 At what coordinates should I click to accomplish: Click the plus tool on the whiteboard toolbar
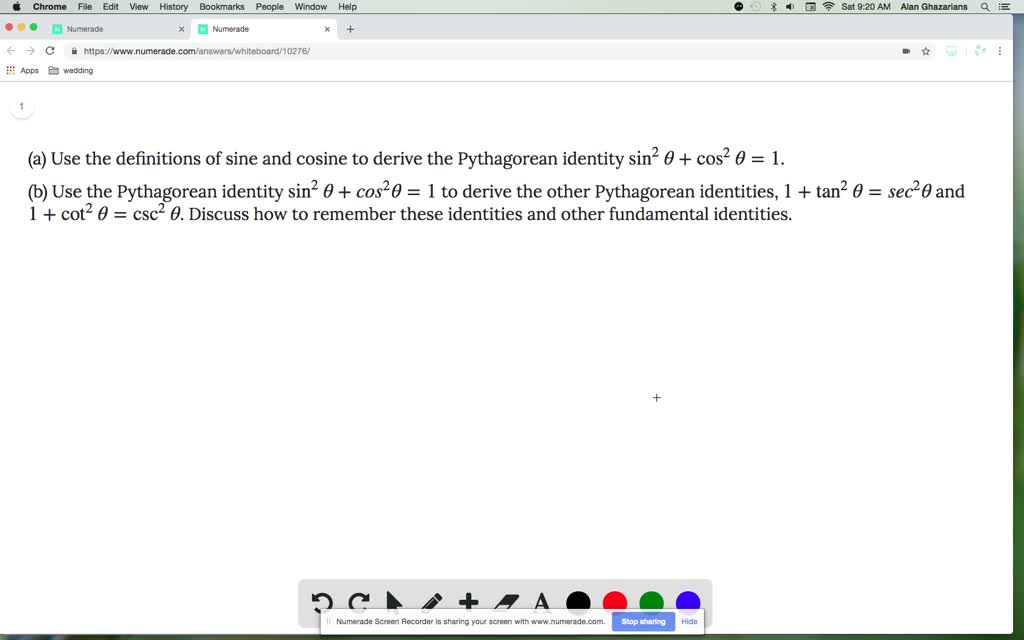(467, 602)
